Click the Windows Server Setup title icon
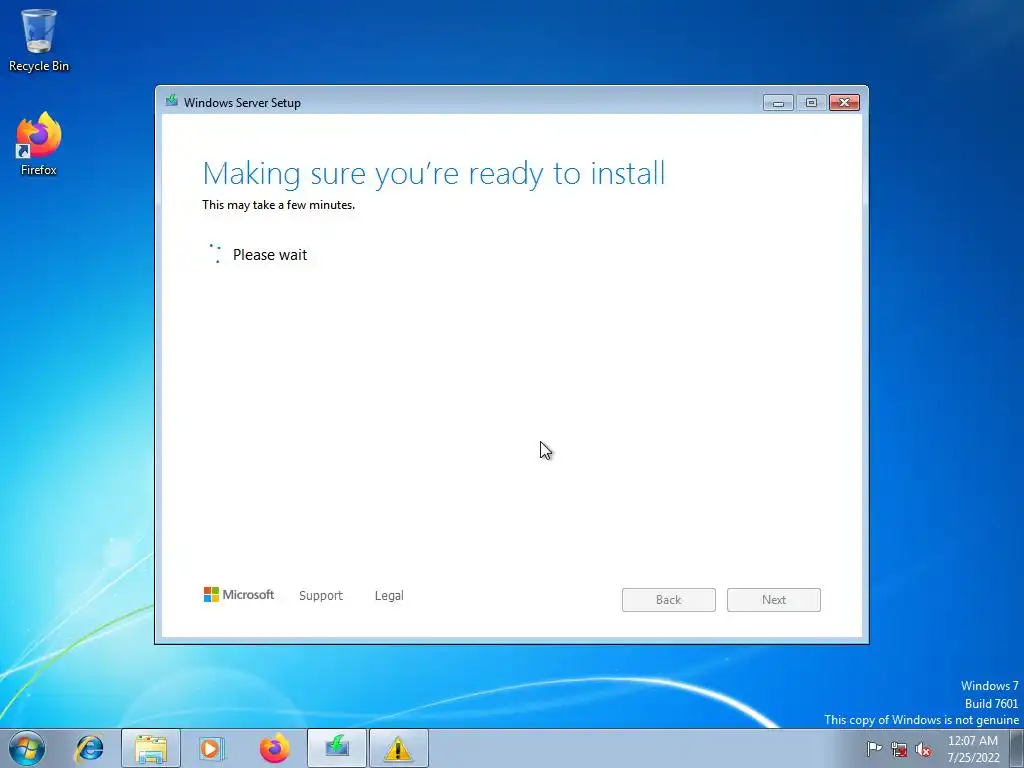1024x768 pixels. tap(172, 101)
